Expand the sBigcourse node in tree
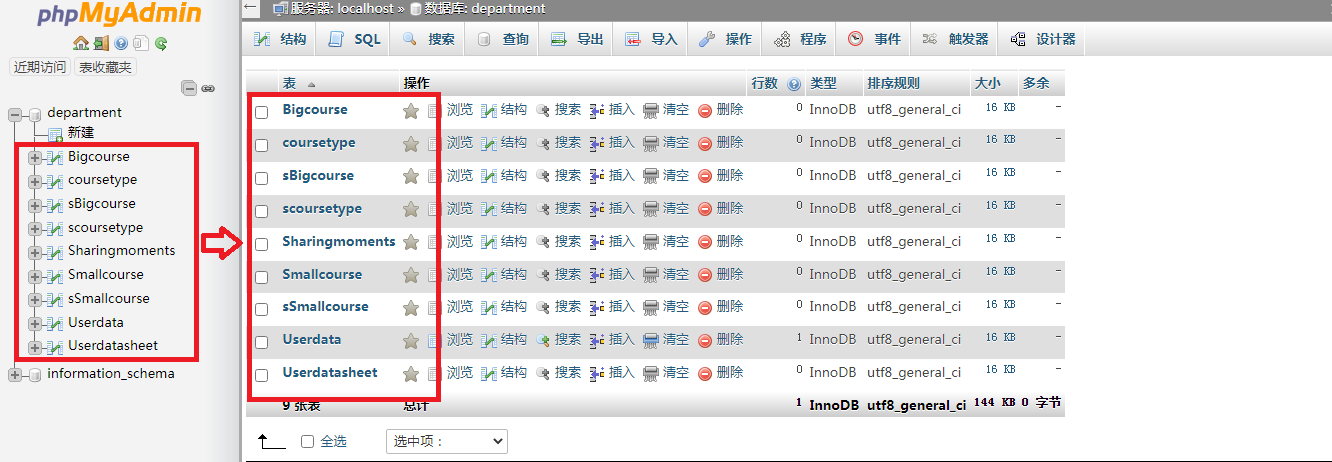 point(35,205)
